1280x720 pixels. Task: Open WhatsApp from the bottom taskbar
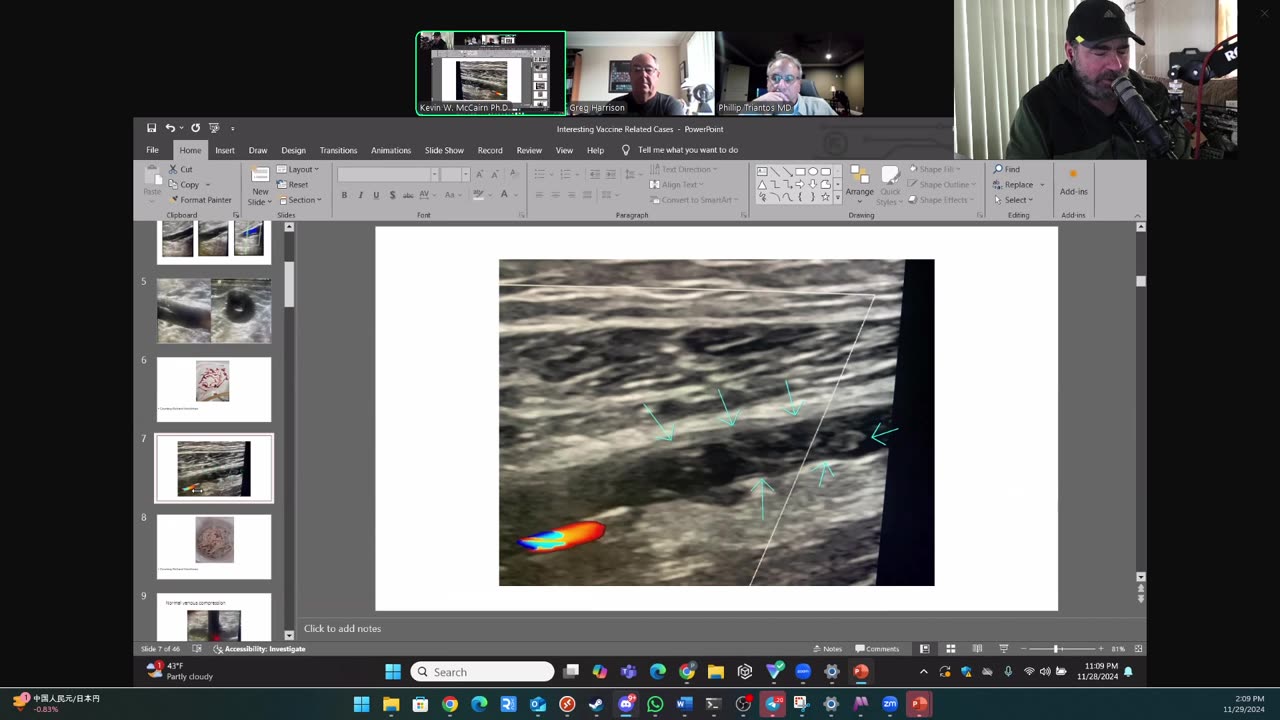655,705
